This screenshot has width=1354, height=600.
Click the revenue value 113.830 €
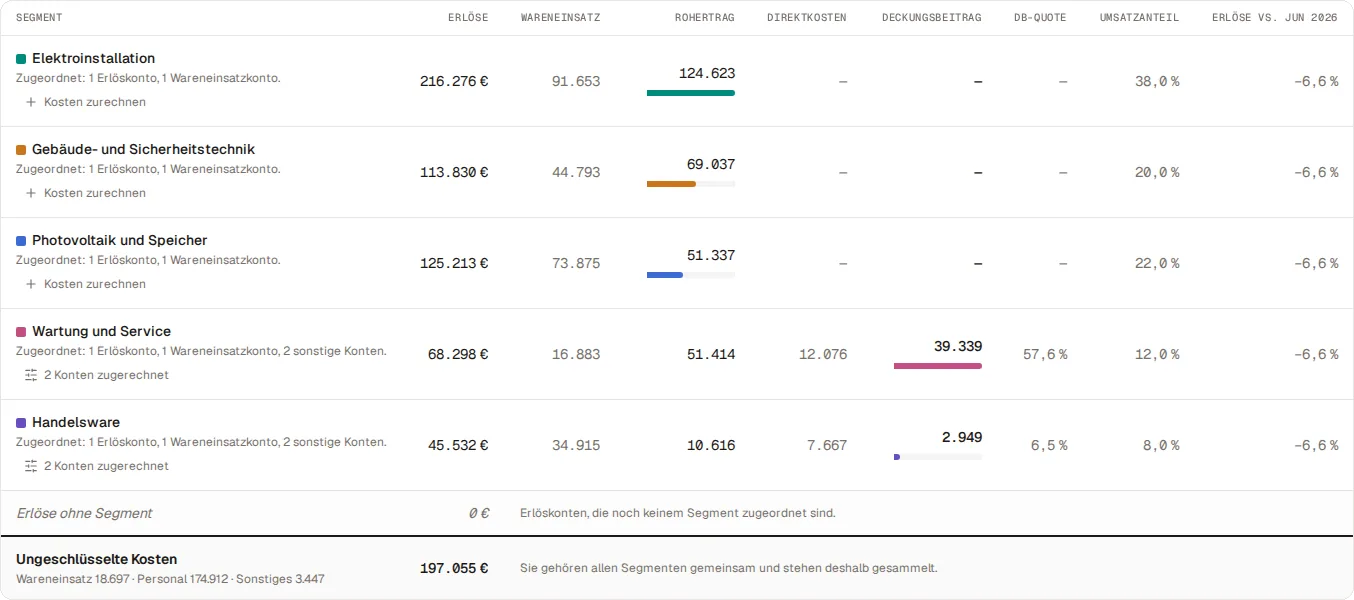[x=454, y=172]
